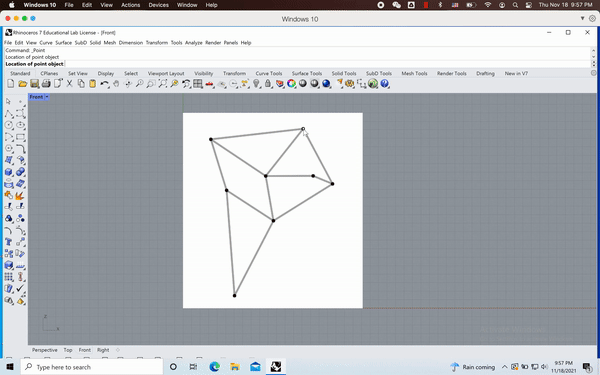600x375 pixels.
Task: Click the Windows taskbar search box
Action: pos(92,367)
